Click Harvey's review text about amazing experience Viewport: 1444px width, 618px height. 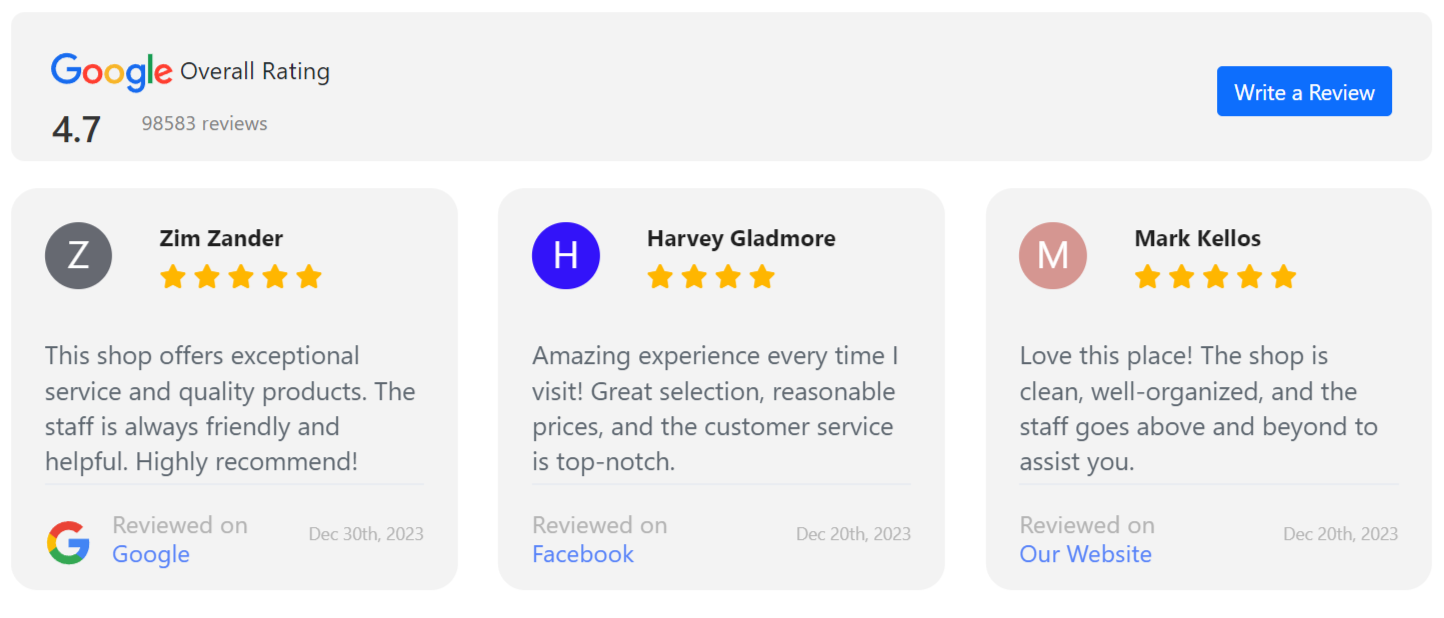[x=715, y=409]
